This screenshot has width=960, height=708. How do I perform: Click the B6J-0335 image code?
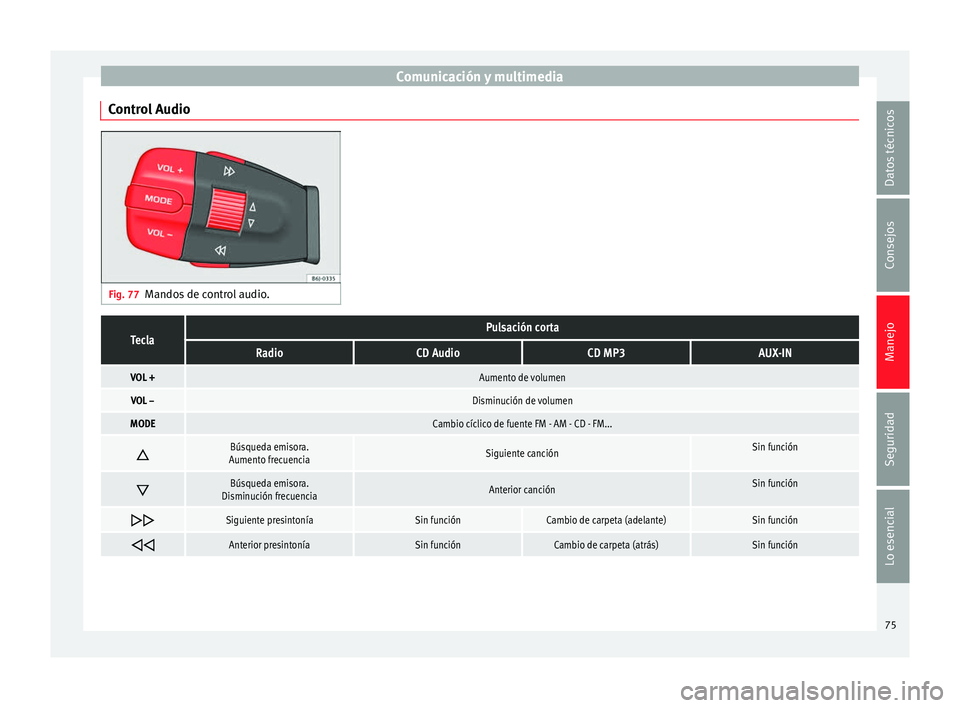pyautogui.click(x=323, y=278)
